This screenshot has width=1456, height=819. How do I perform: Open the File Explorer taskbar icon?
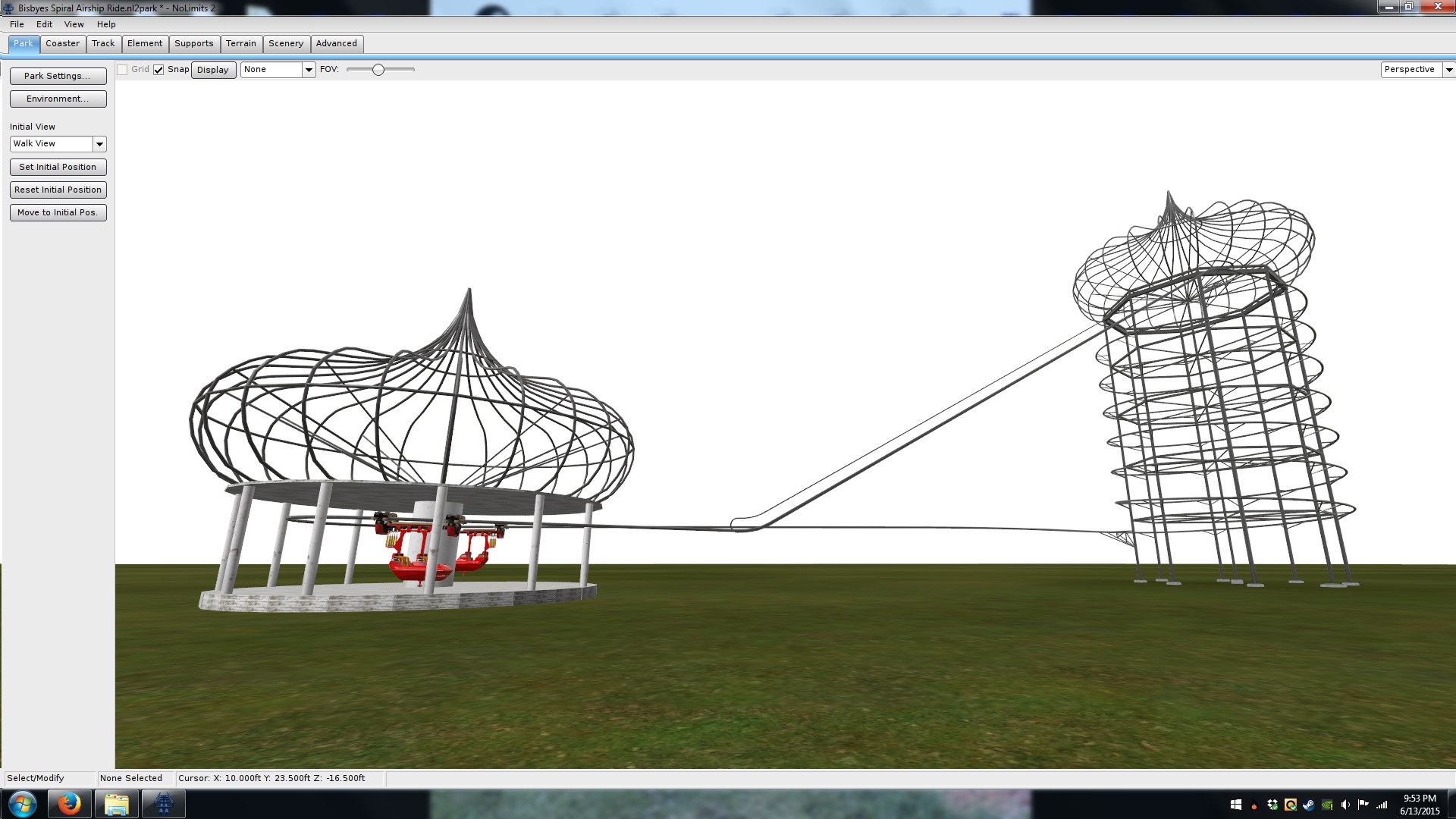[116, 804]
